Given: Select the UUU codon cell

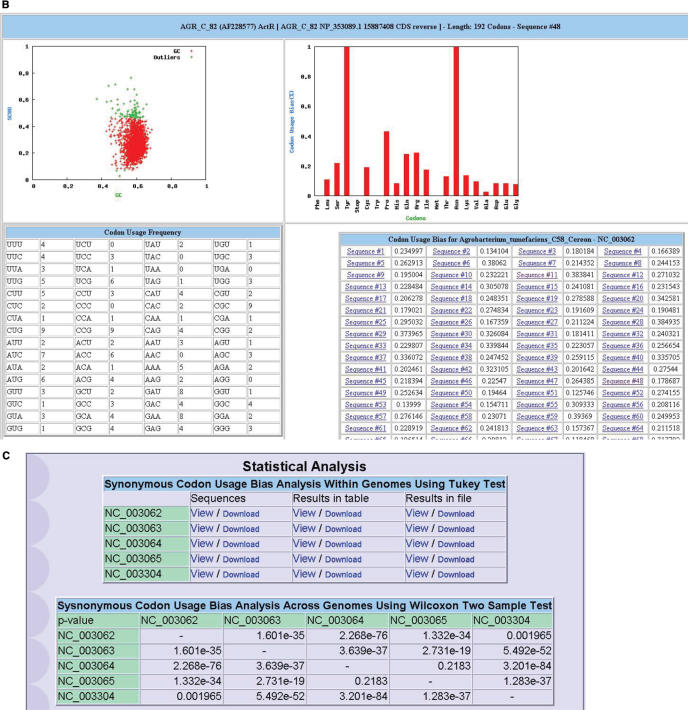Looking at the screenshot, I should coord(22,245).
